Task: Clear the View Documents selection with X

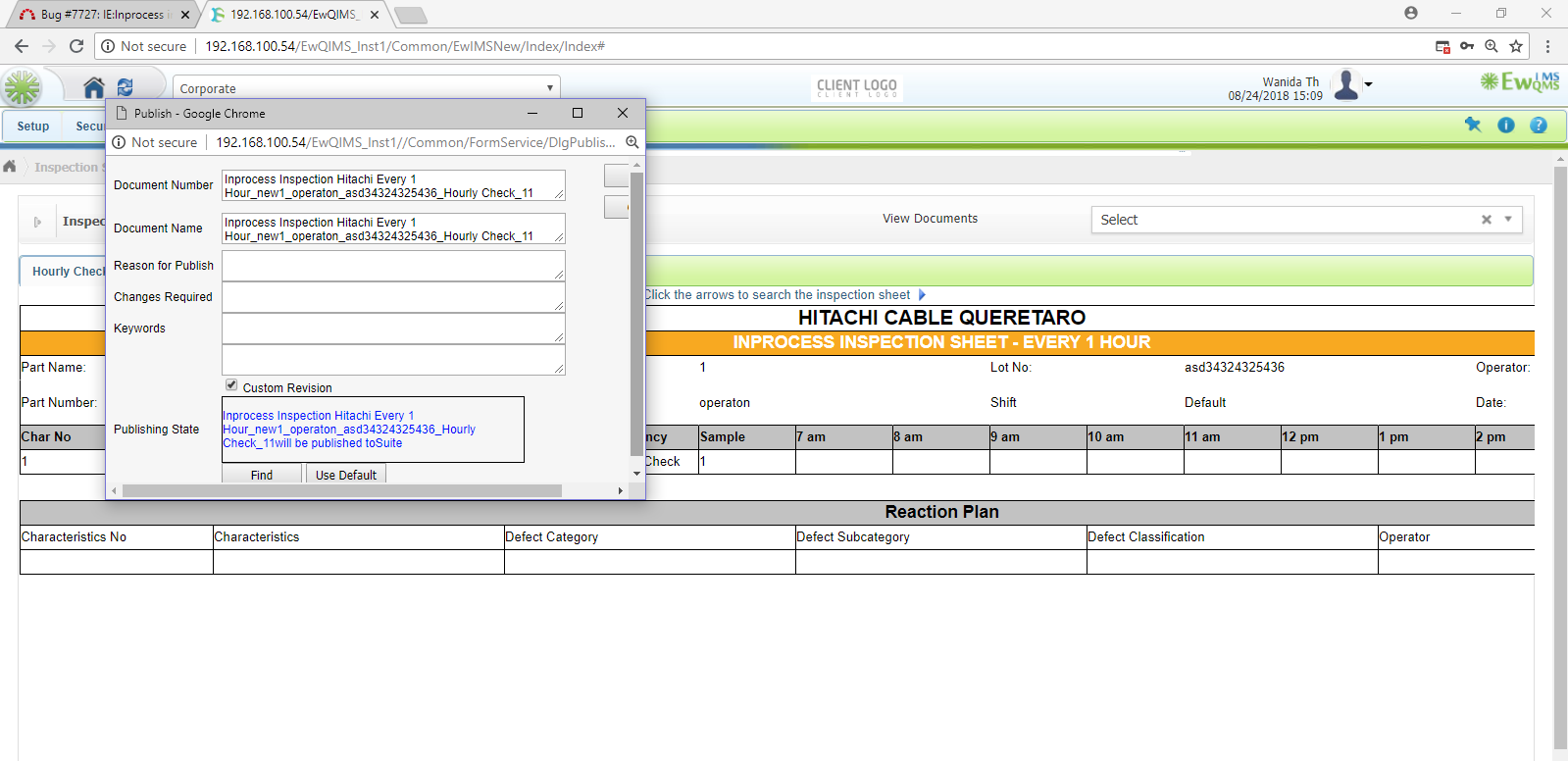Action: [1487, 220]
